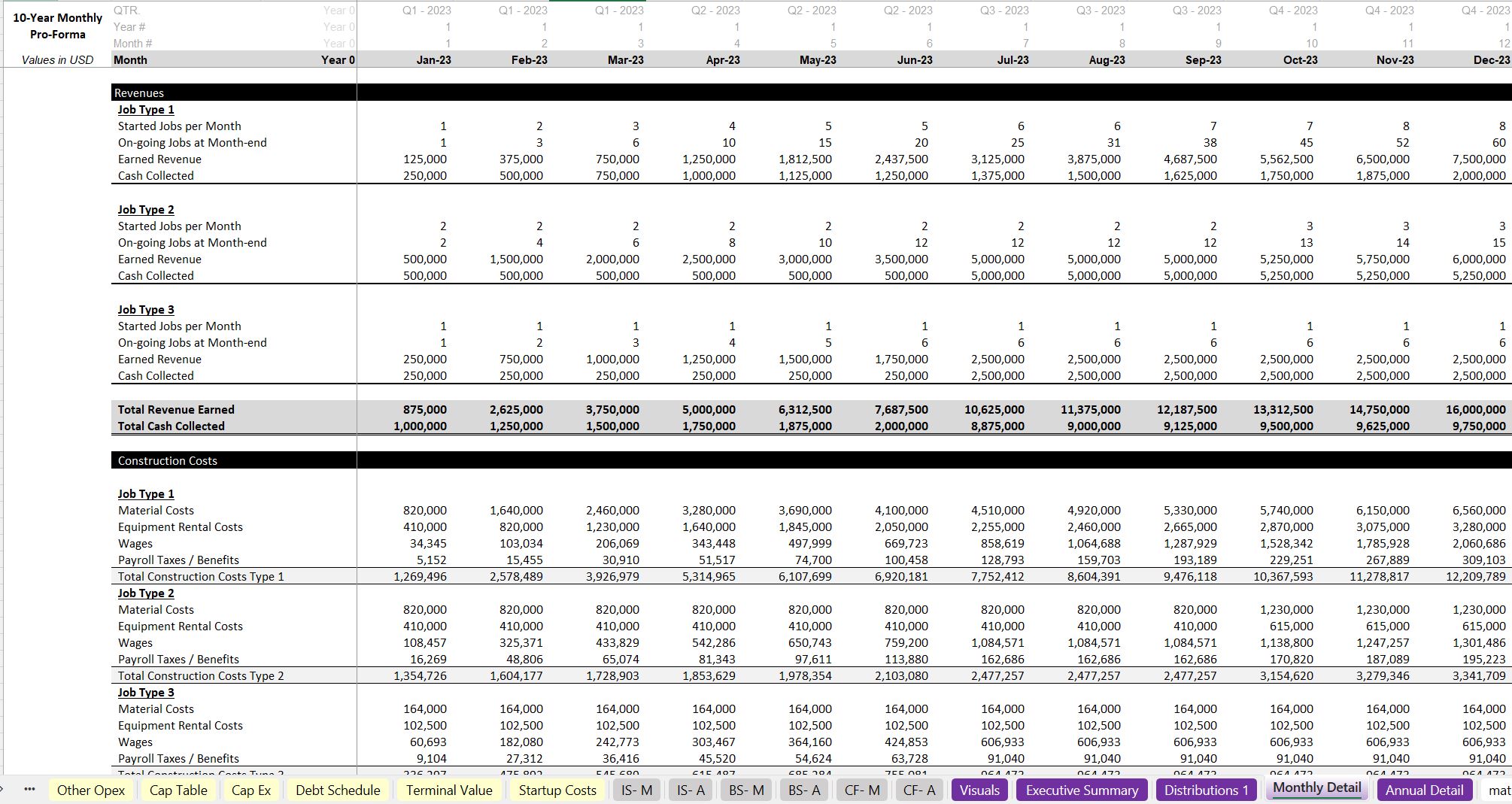Open the Startup Costs tab
The image size is (1512, 804).
tap(557, 790)
